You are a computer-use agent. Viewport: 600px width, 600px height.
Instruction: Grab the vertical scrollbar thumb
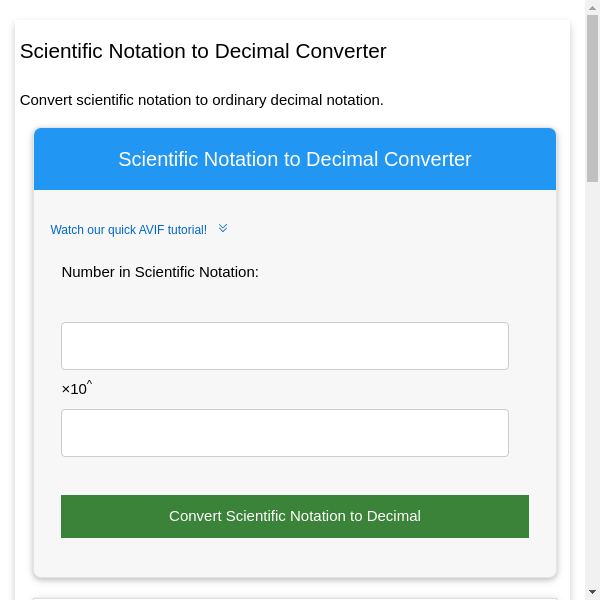(x=592, y=100)
